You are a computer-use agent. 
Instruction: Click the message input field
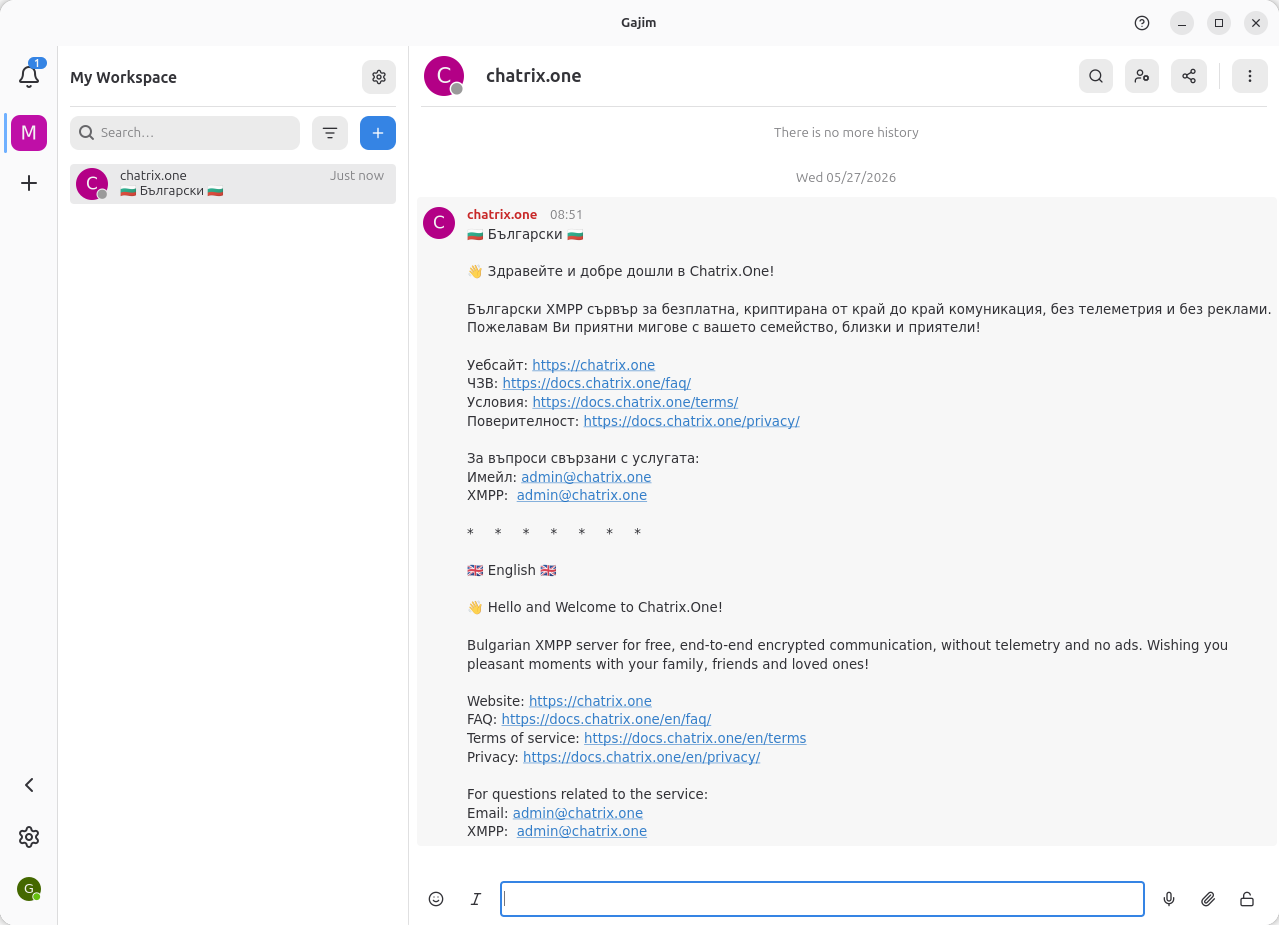point(822,899)
